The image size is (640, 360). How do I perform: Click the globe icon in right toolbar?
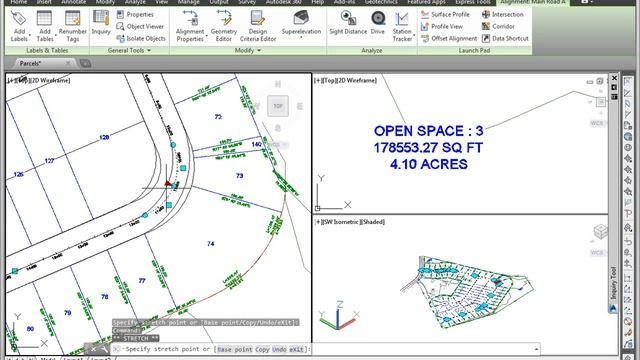(x=628, y=137)
